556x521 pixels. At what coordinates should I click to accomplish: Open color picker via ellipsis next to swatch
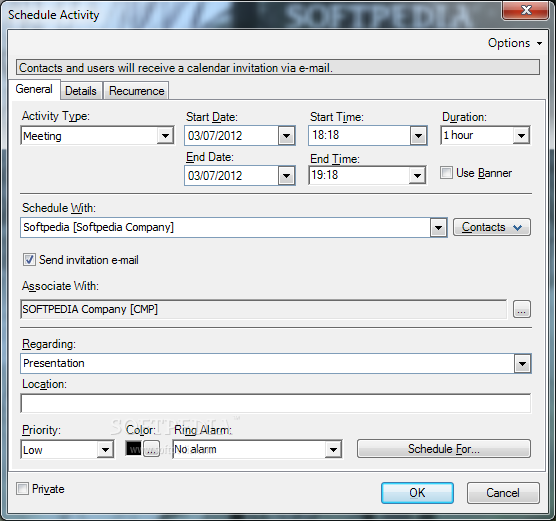point(151,449)
